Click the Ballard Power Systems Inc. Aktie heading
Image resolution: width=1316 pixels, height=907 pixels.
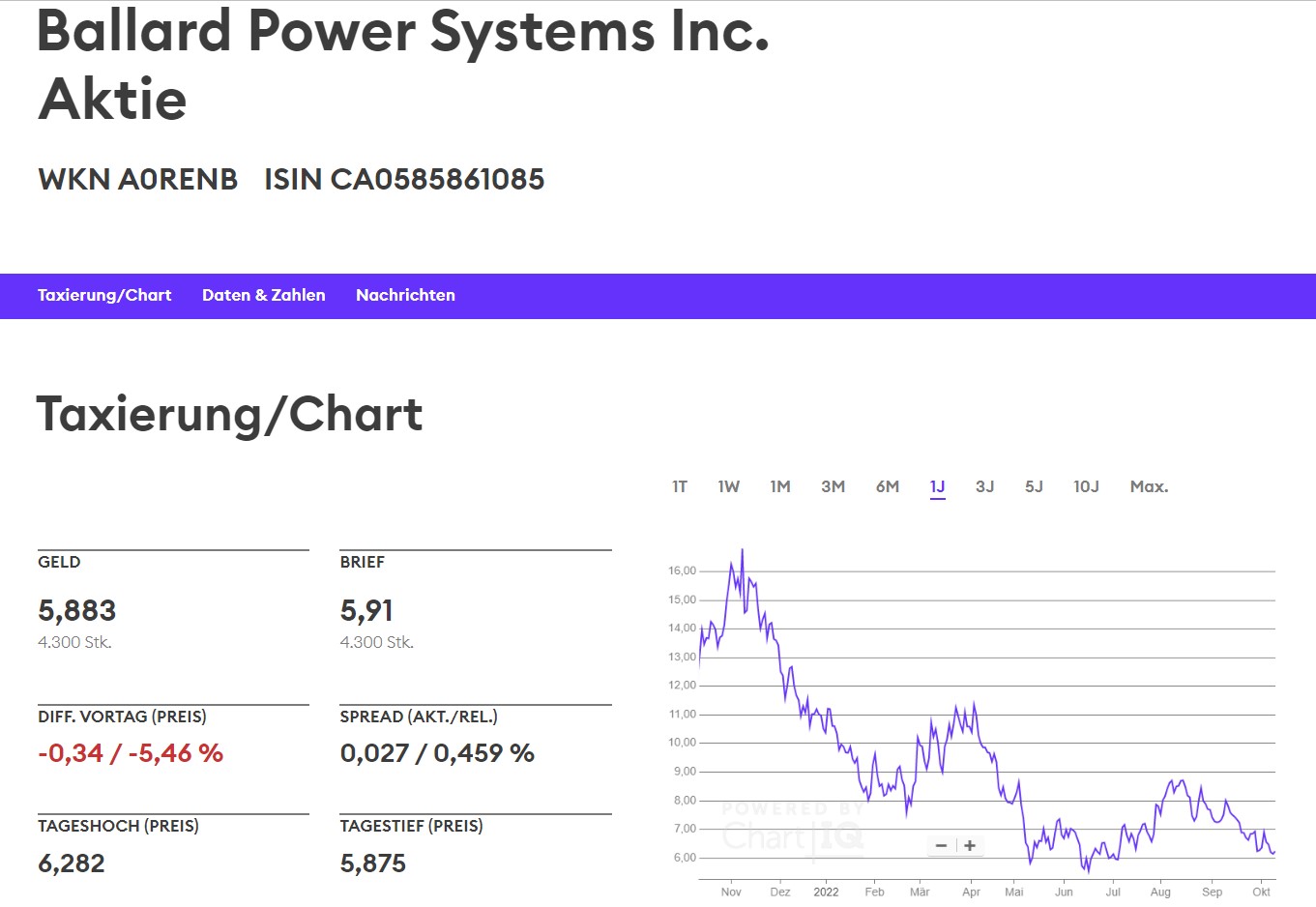[403, 65]
